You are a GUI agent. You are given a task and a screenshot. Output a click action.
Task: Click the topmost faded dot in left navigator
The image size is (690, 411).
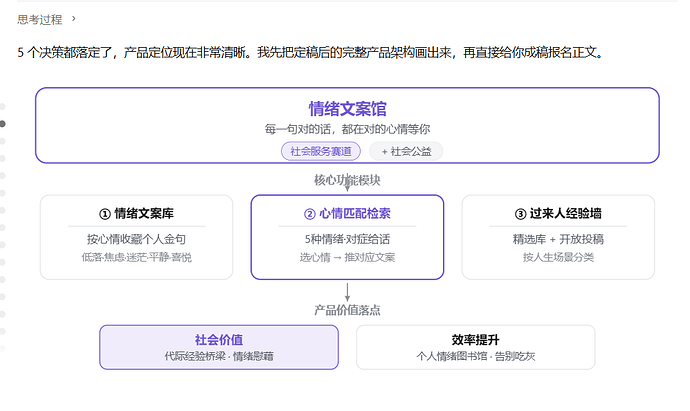(x=2, y=106)
